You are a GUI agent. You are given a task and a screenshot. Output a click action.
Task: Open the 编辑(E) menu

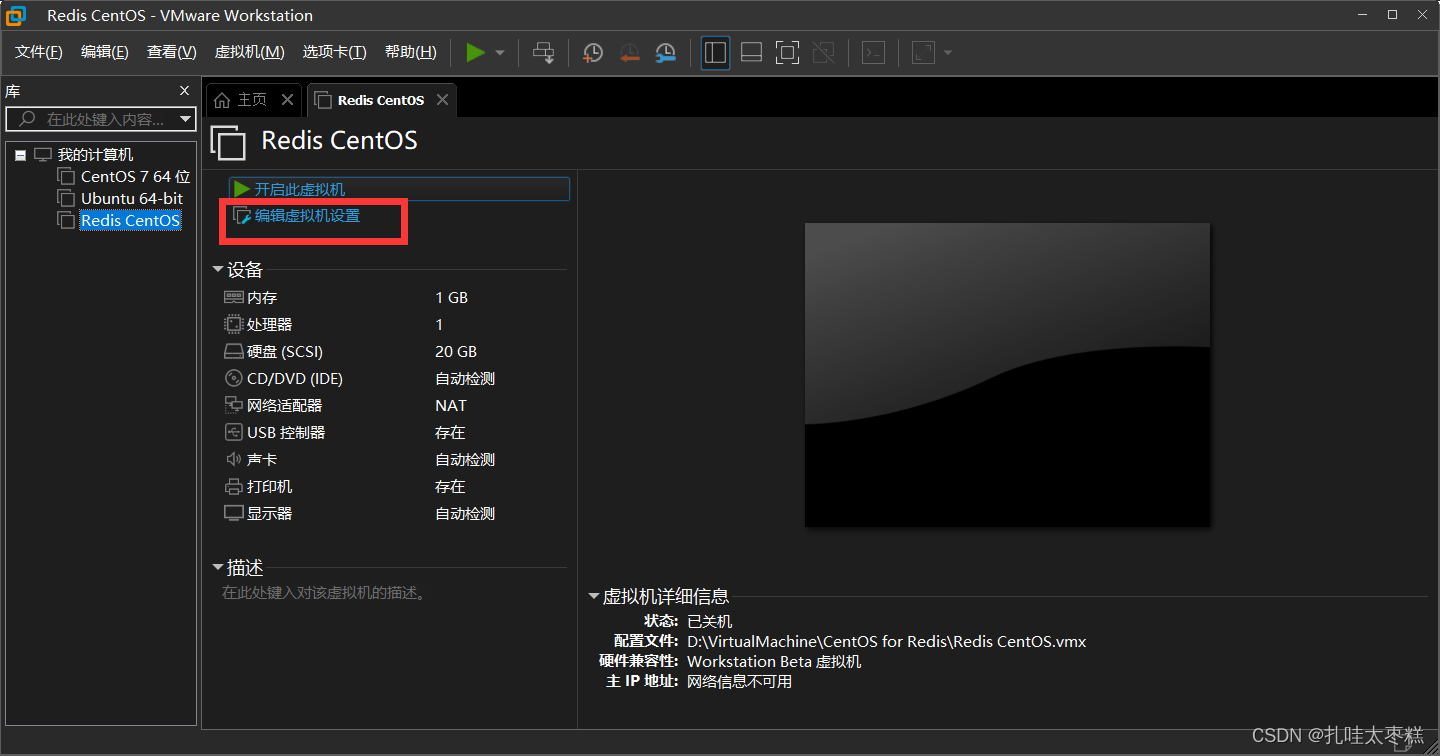tap(105, 52)
